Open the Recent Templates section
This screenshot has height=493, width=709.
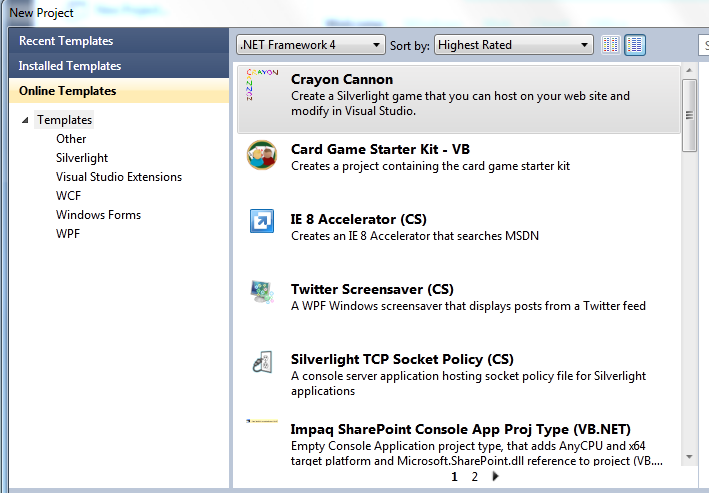coord(119,41)
